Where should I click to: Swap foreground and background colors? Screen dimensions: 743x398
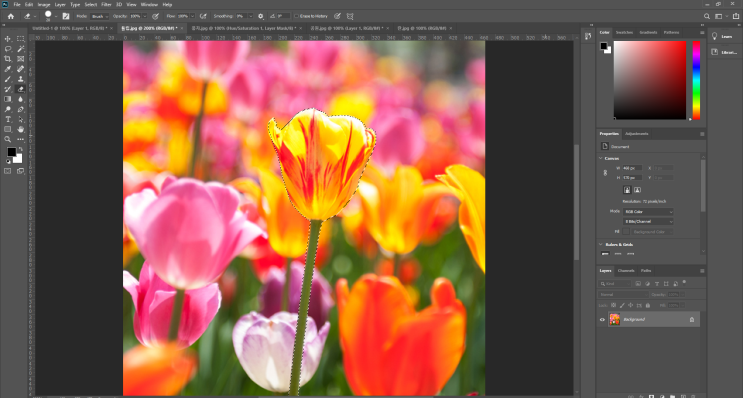pos(20,149)
